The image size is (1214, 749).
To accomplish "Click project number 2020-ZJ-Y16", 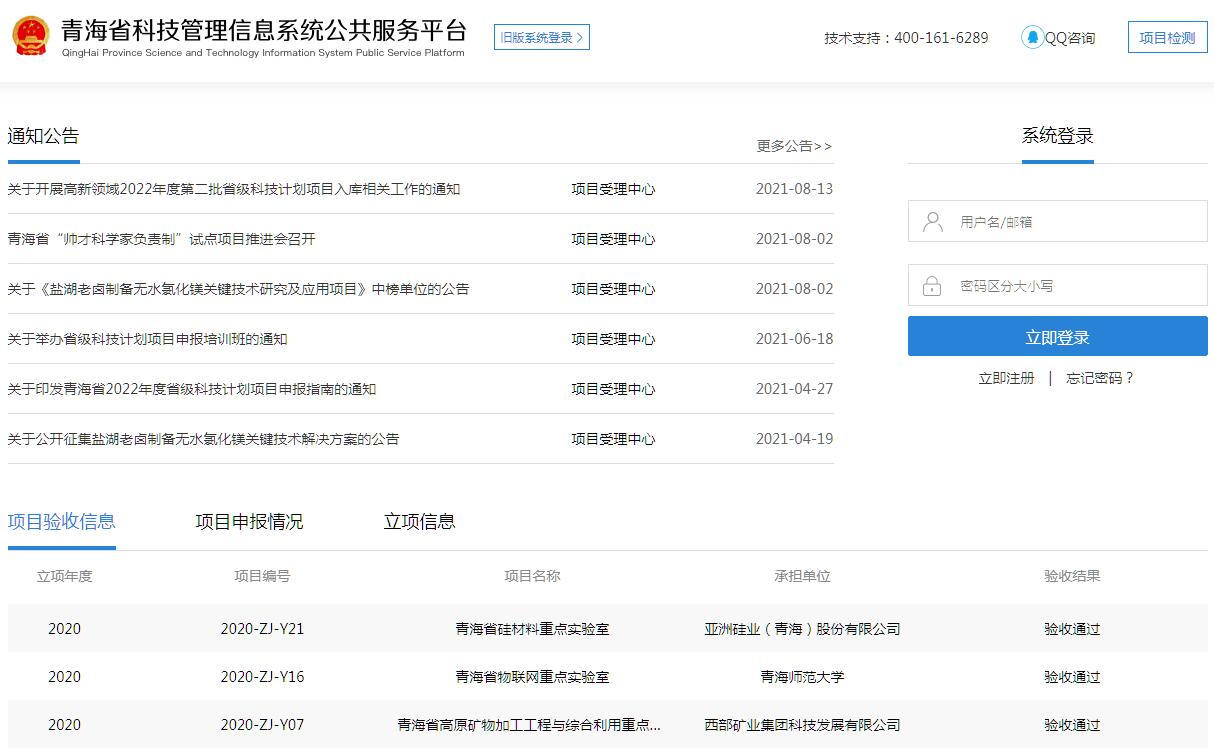I will pos(262,677).
